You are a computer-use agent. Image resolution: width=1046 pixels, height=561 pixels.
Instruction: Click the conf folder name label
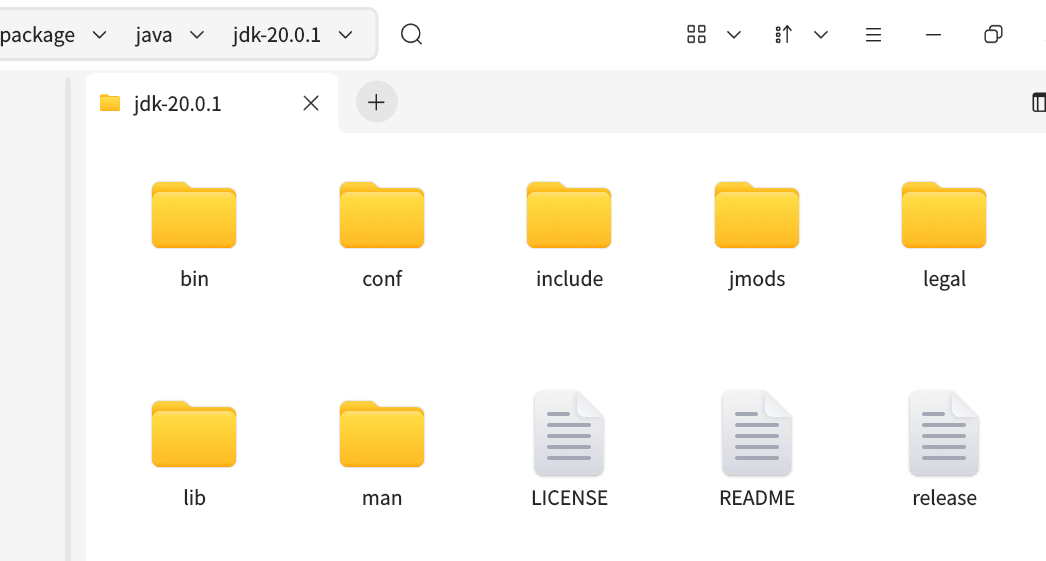(382, 279)
